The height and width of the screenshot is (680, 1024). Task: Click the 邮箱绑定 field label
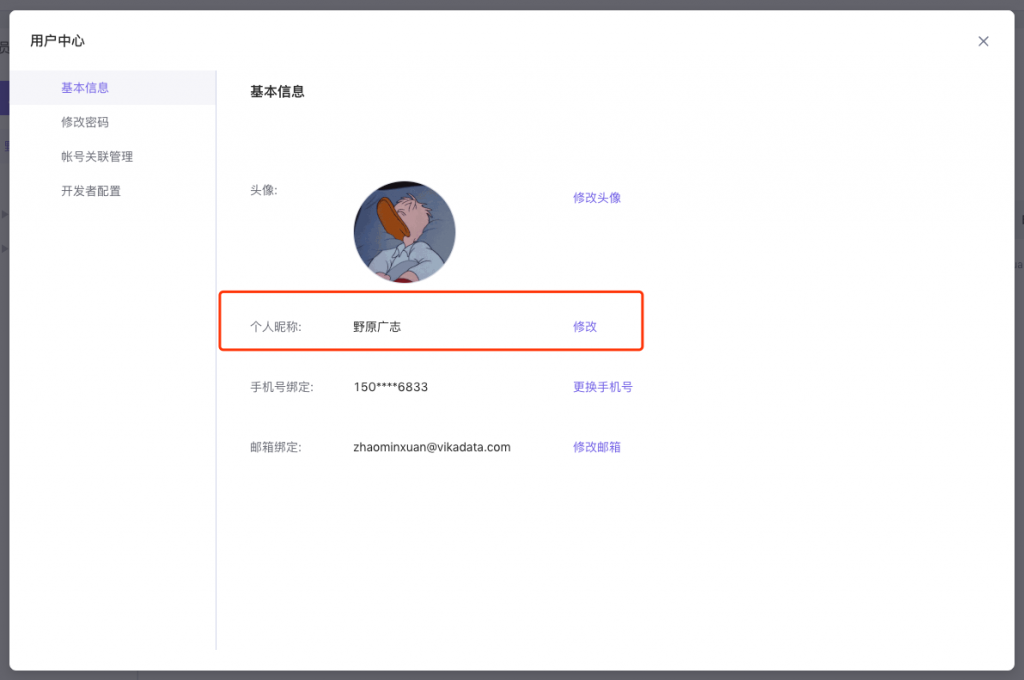tap(276, 447)
